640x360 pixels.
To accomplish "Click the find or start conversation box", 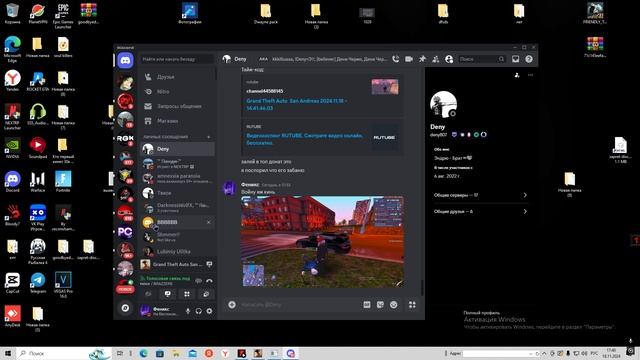I will point(177,59).
